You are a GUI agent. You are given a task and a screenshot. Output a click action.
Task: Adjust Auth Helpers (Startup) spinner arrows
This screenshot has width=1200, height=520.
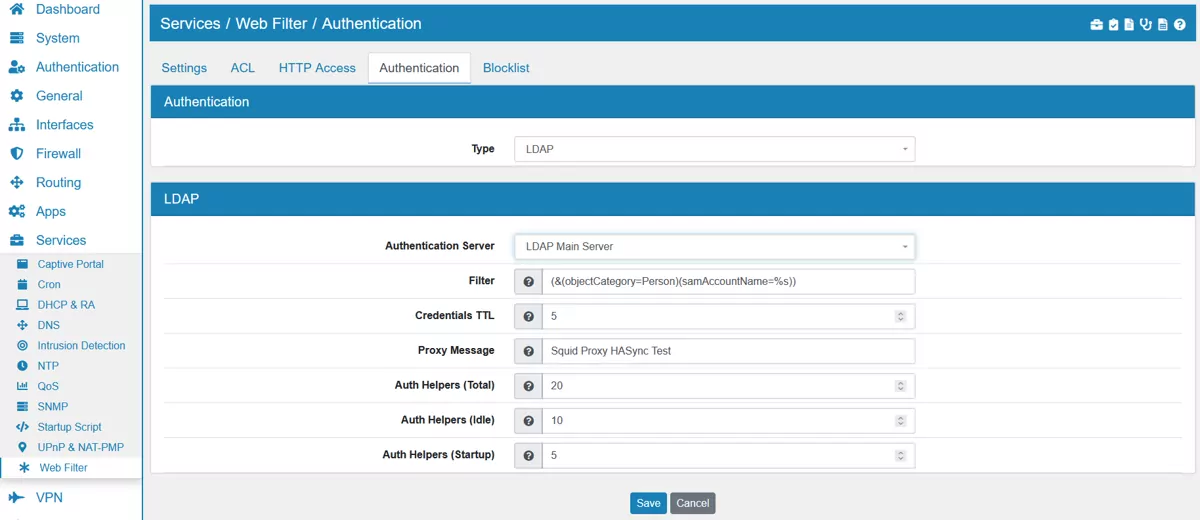tap(900, 456)
